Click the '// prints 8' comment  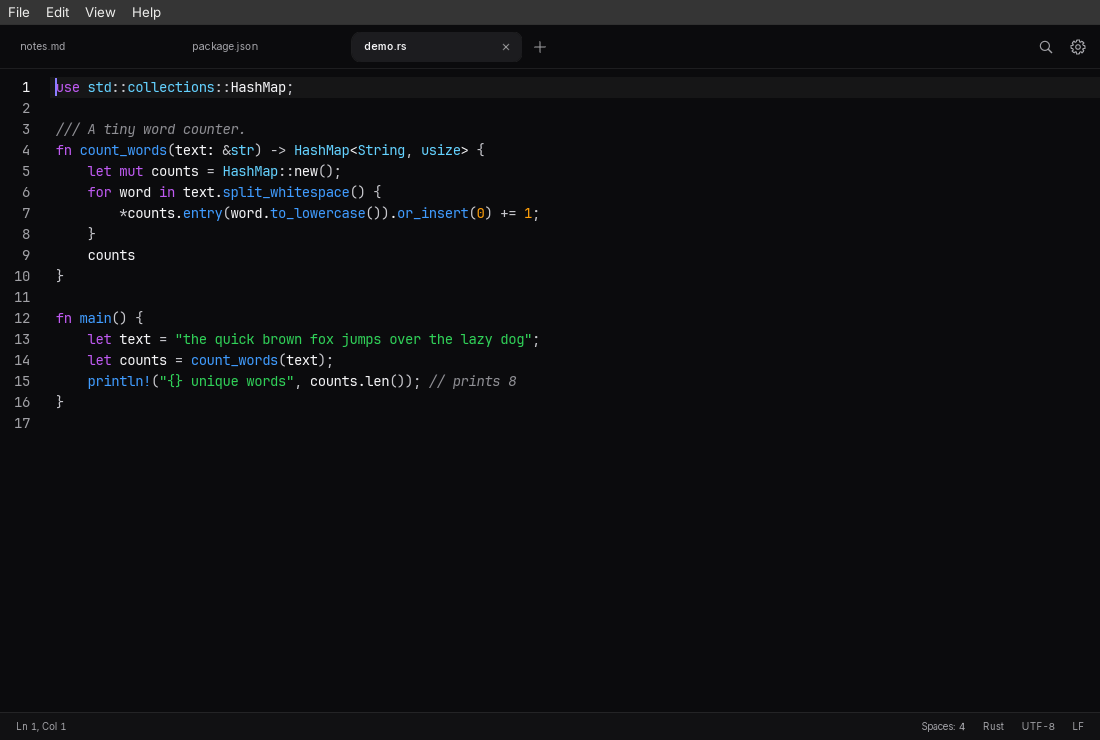click(x=473, y=382)
